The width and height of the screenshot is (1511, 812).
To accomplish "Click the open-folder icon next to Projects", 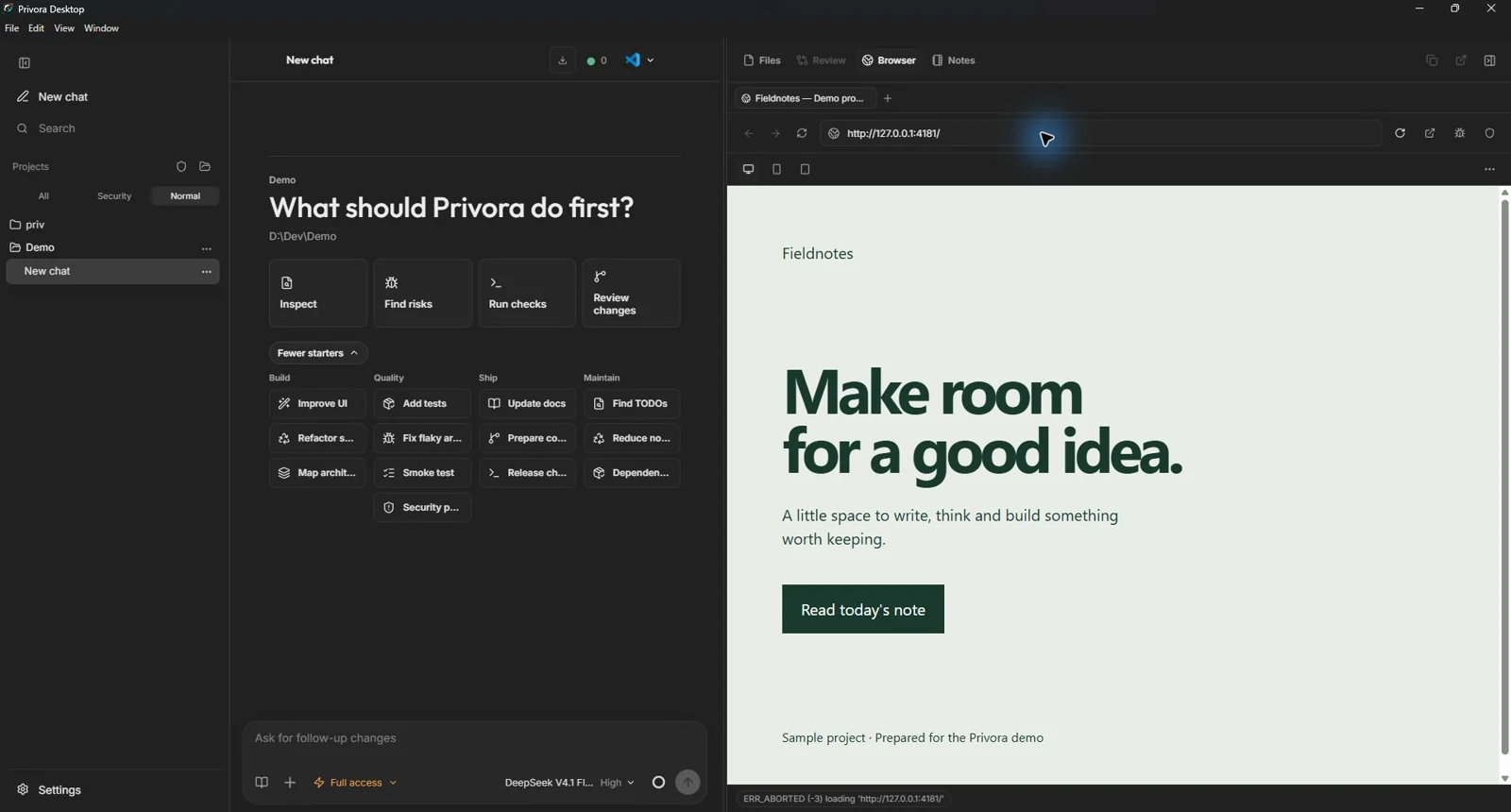I will point(205,167).
